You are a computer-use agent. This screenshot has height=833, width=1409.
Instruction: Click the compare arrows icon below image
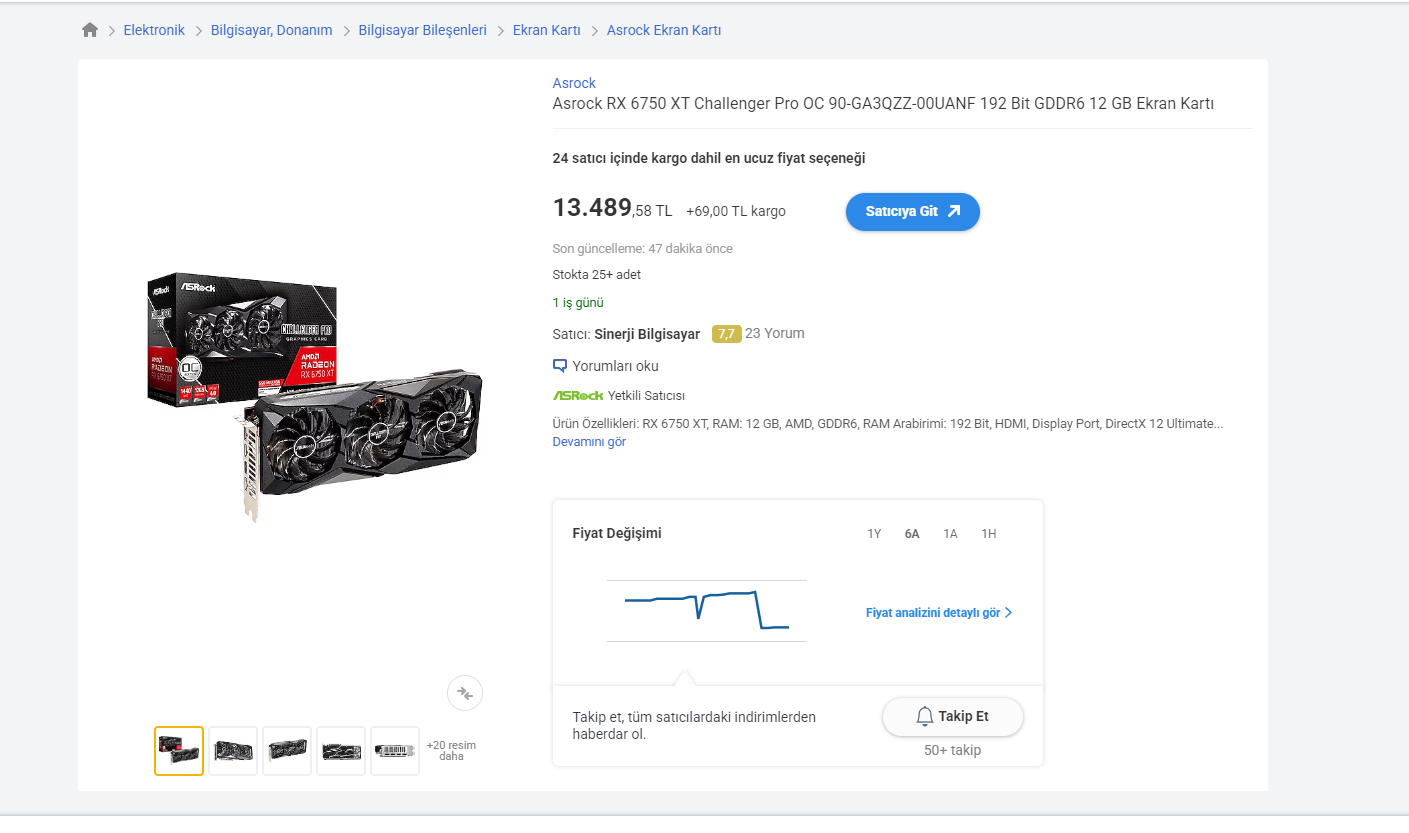coord(465,692)
